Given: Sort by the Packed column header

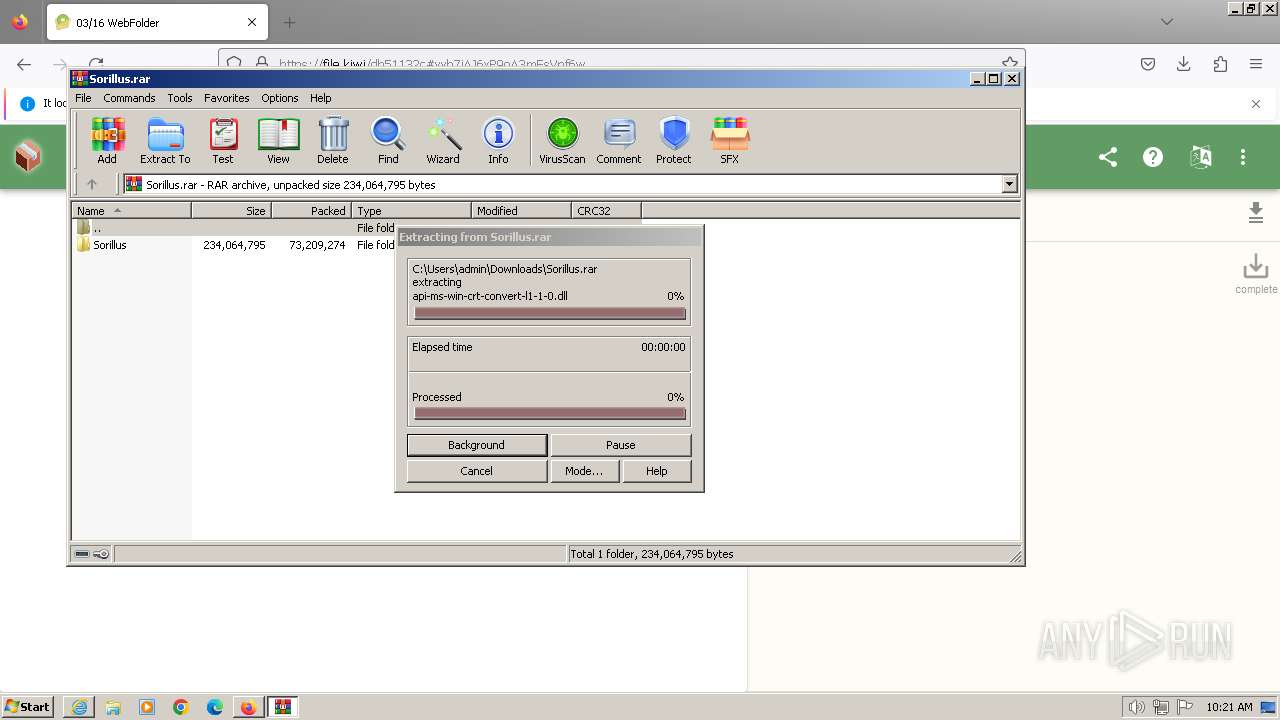Looking at the screenshot, I should coord(312,211).
